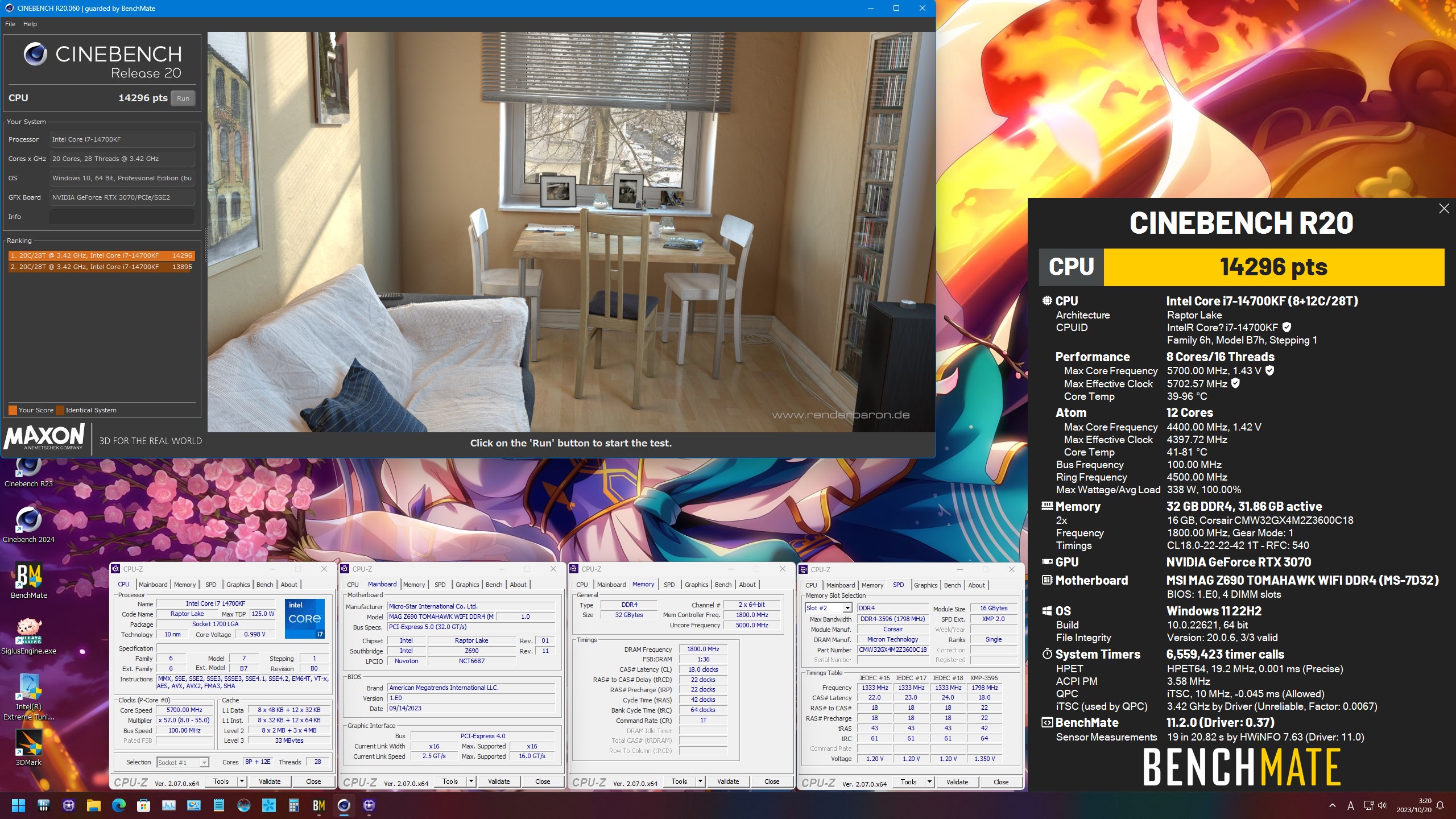Click BIOS Date field 09/14/2023 in CPU-Z
The height and width of the screenshot is (819, 1456).
click(x=471, y=709)
